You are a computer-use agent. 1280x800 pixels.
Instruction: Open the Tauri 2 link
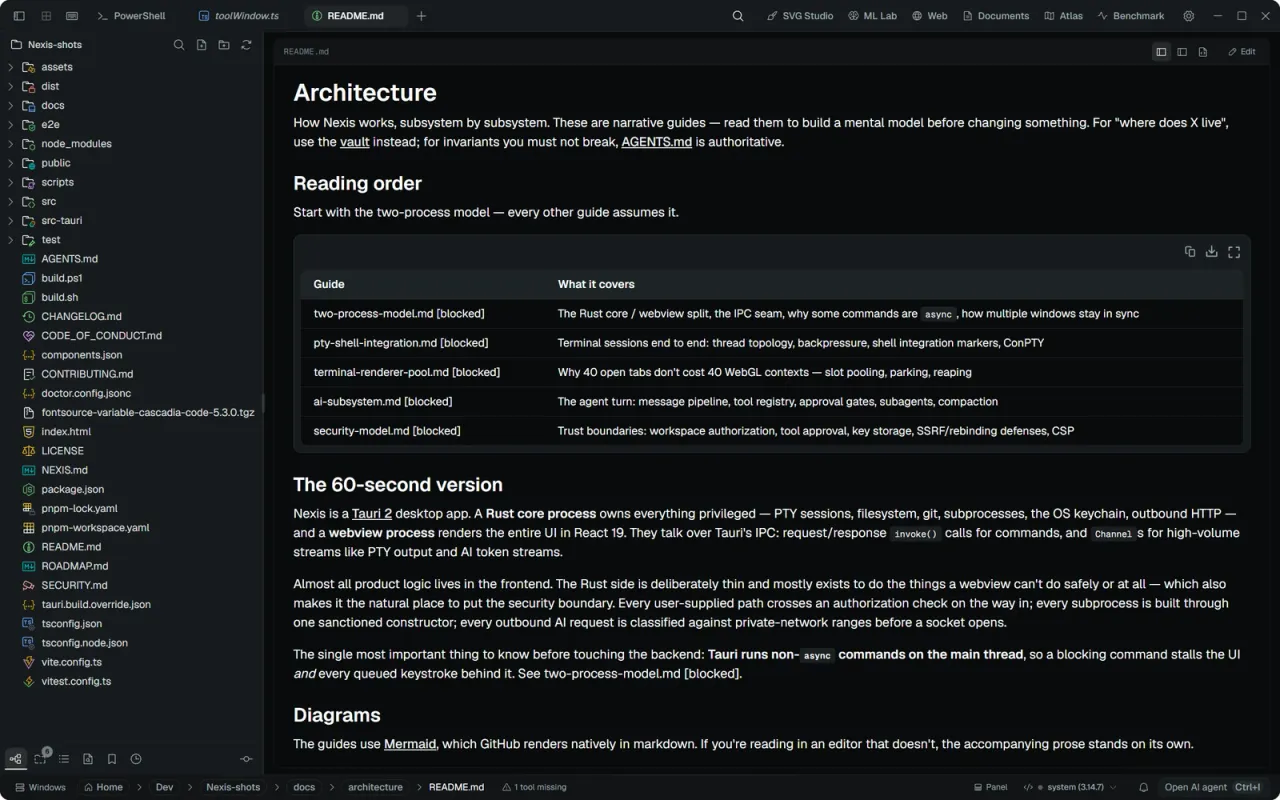click(372, 513)
